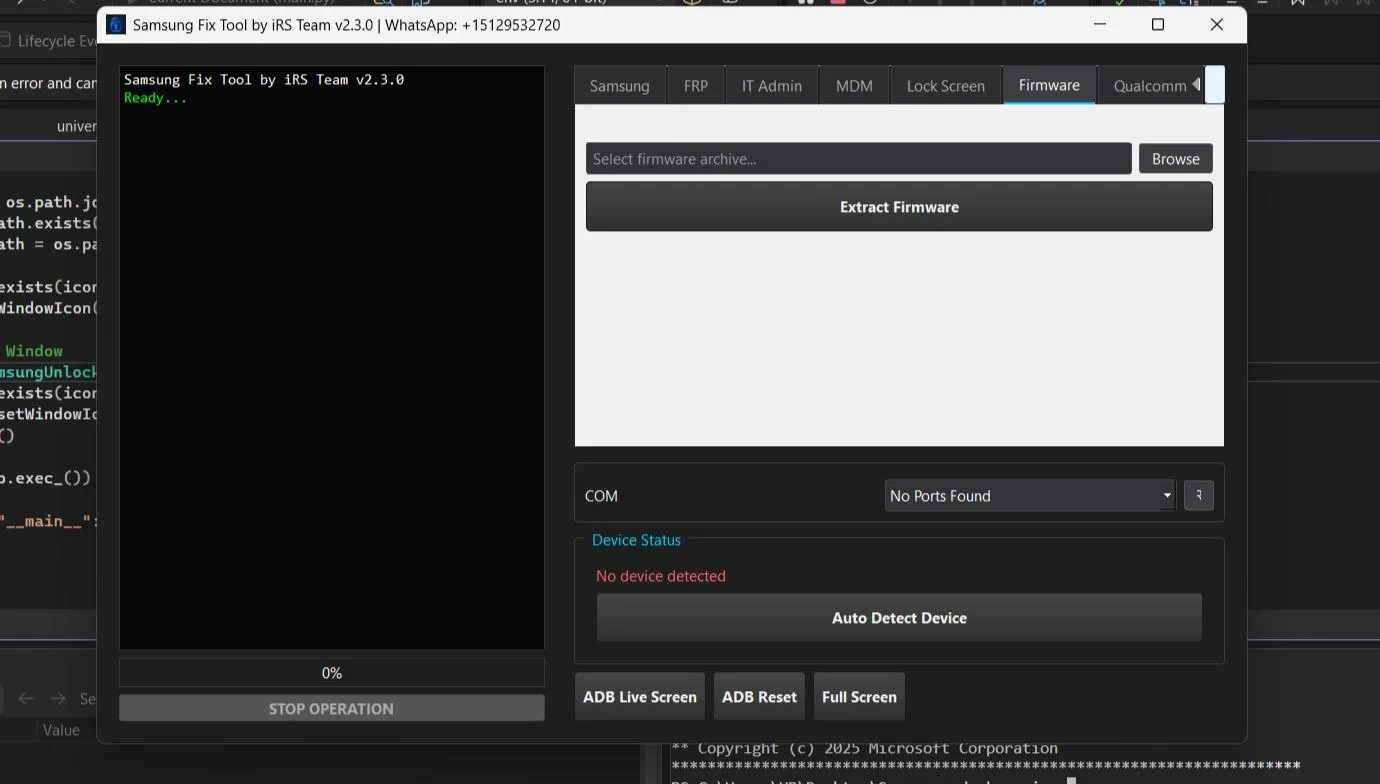Screen dimensions: 1380x784
Task: Click the white tab scroll-right button
Action: click(1214, 85)
